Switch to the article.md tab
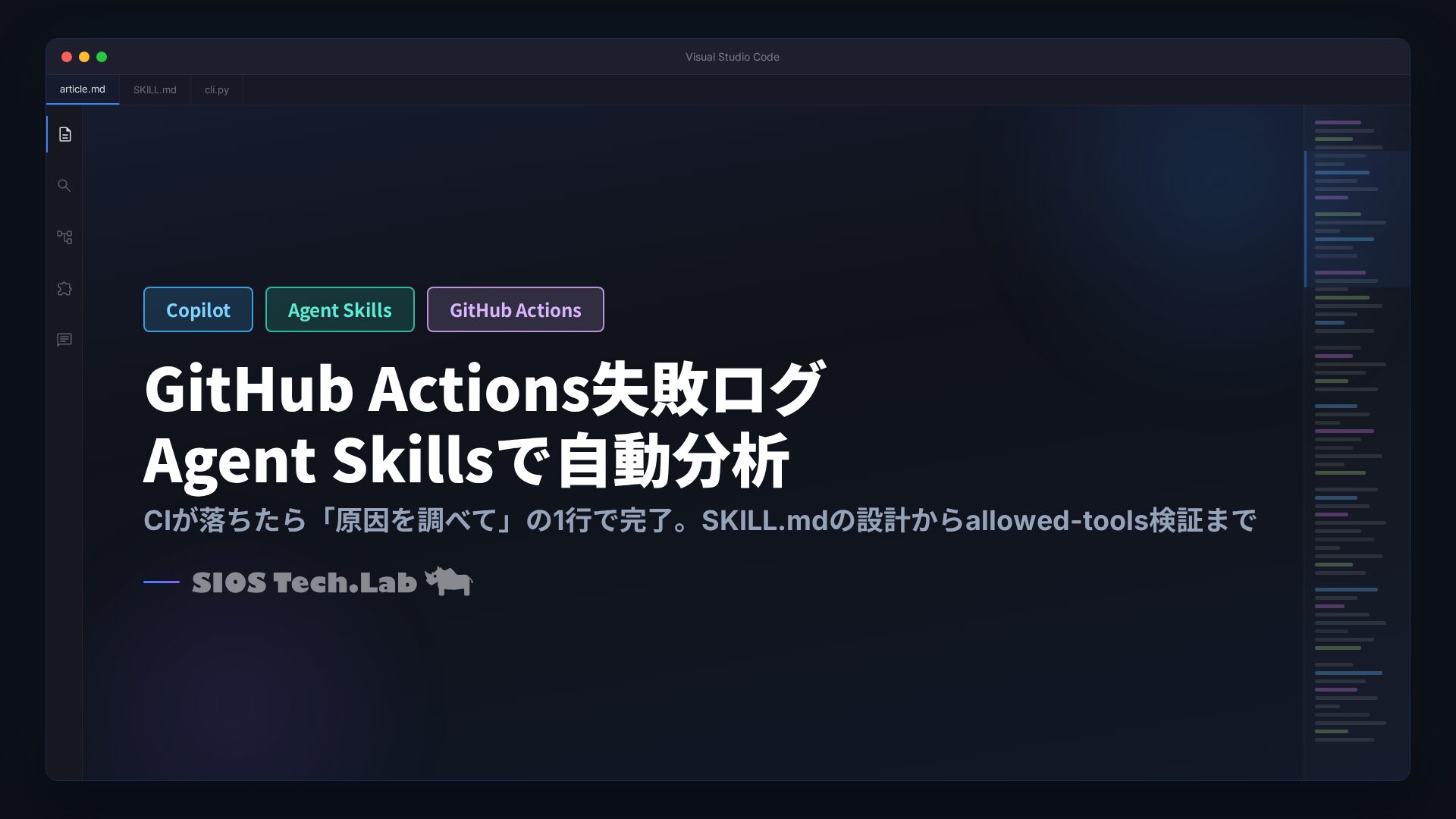The height and width of the screenshot is (819, 1456). click(x=83, y=89)
